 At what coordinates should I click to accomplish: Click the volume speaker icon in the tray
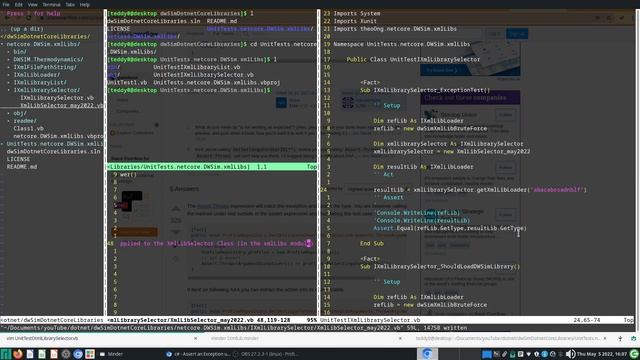pos(570,354)
